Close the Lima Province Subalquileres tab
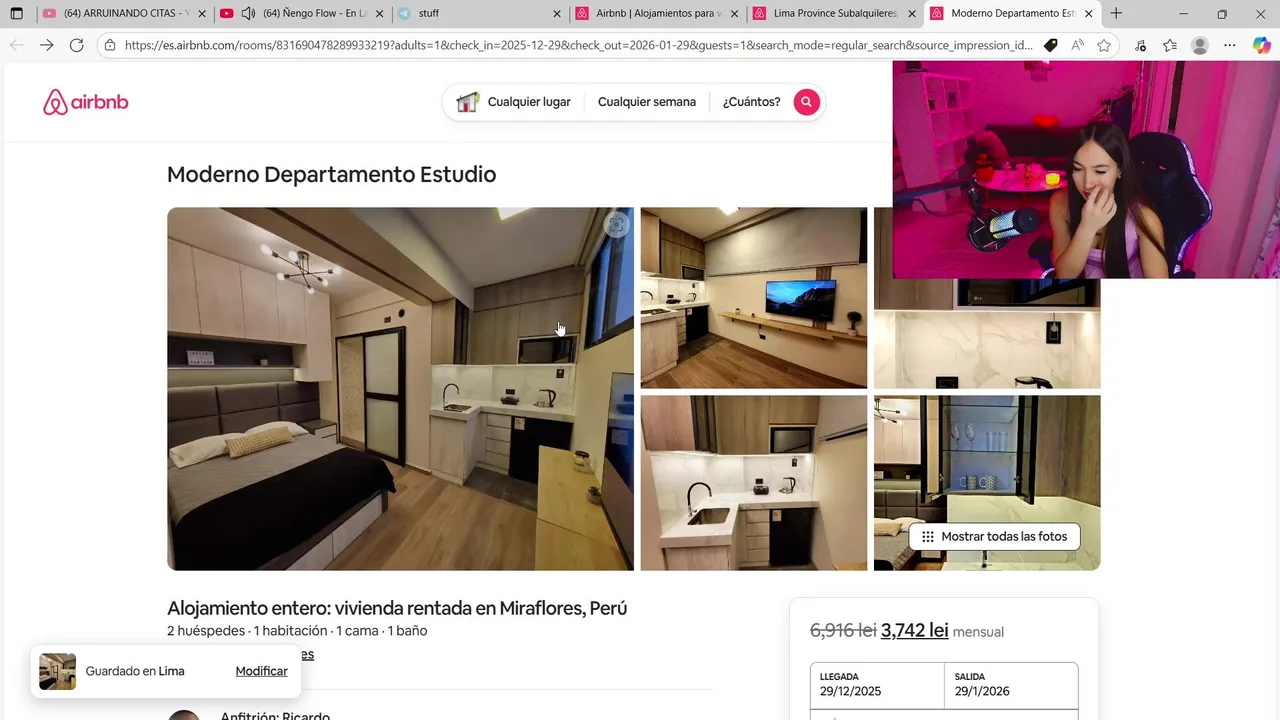Screen dimensions: 1280x720 [x=912, y=14]
